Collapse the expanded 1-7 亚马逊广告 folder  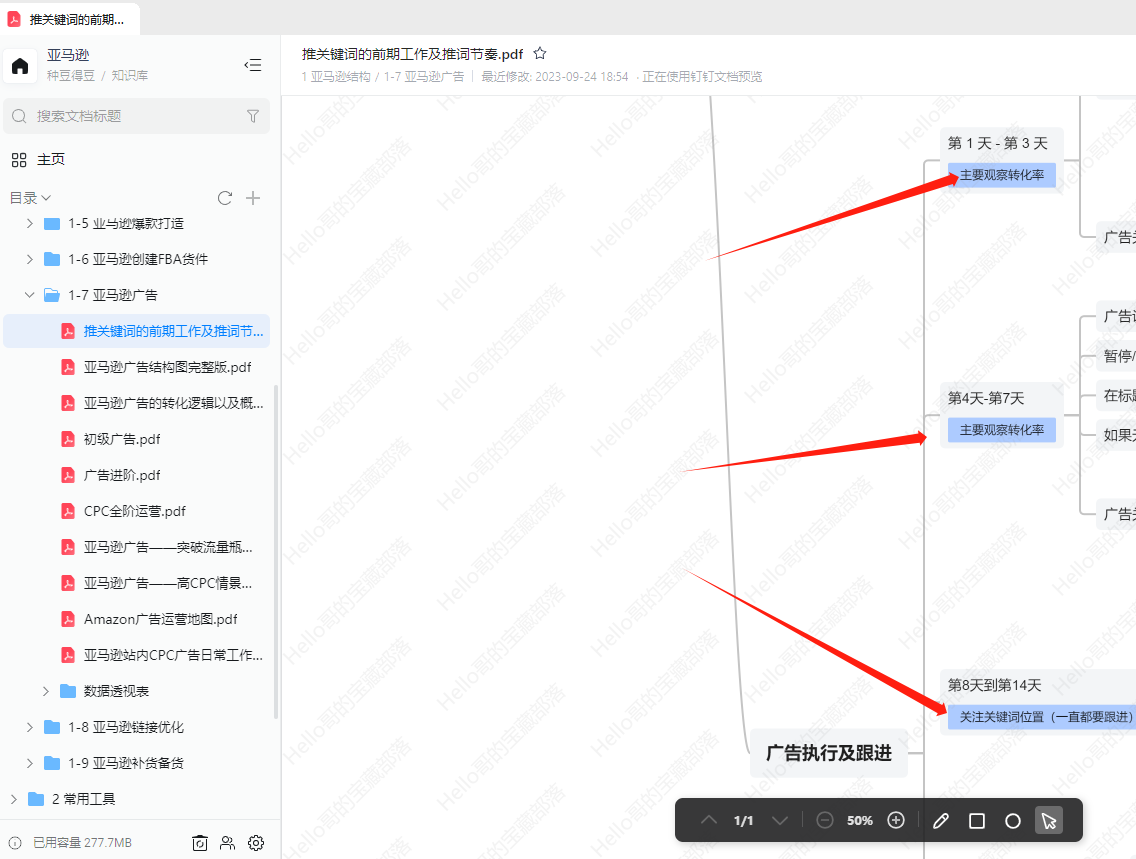click(x=29, y=294)
